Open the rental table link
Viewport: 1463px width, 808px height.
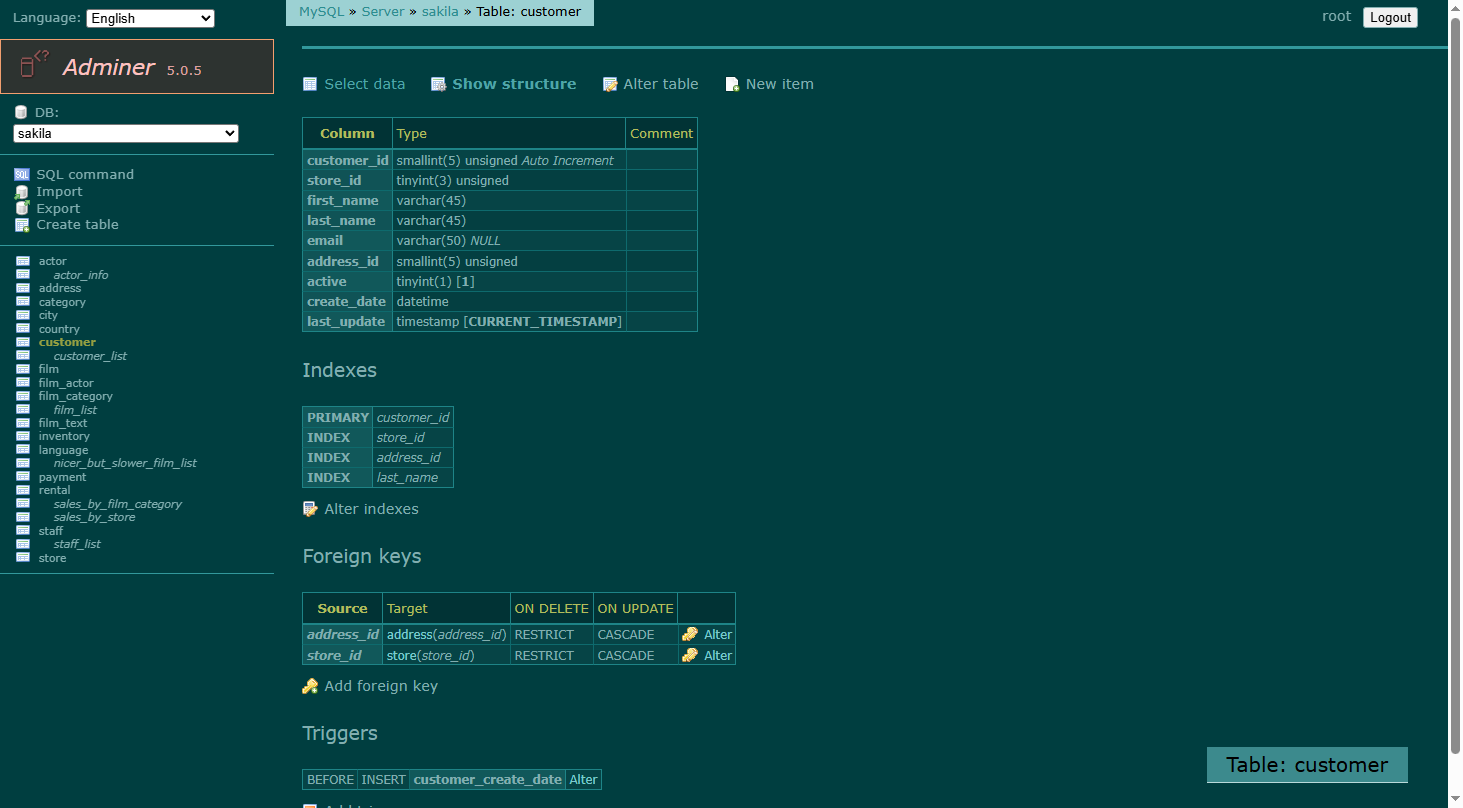pos(54,490)
